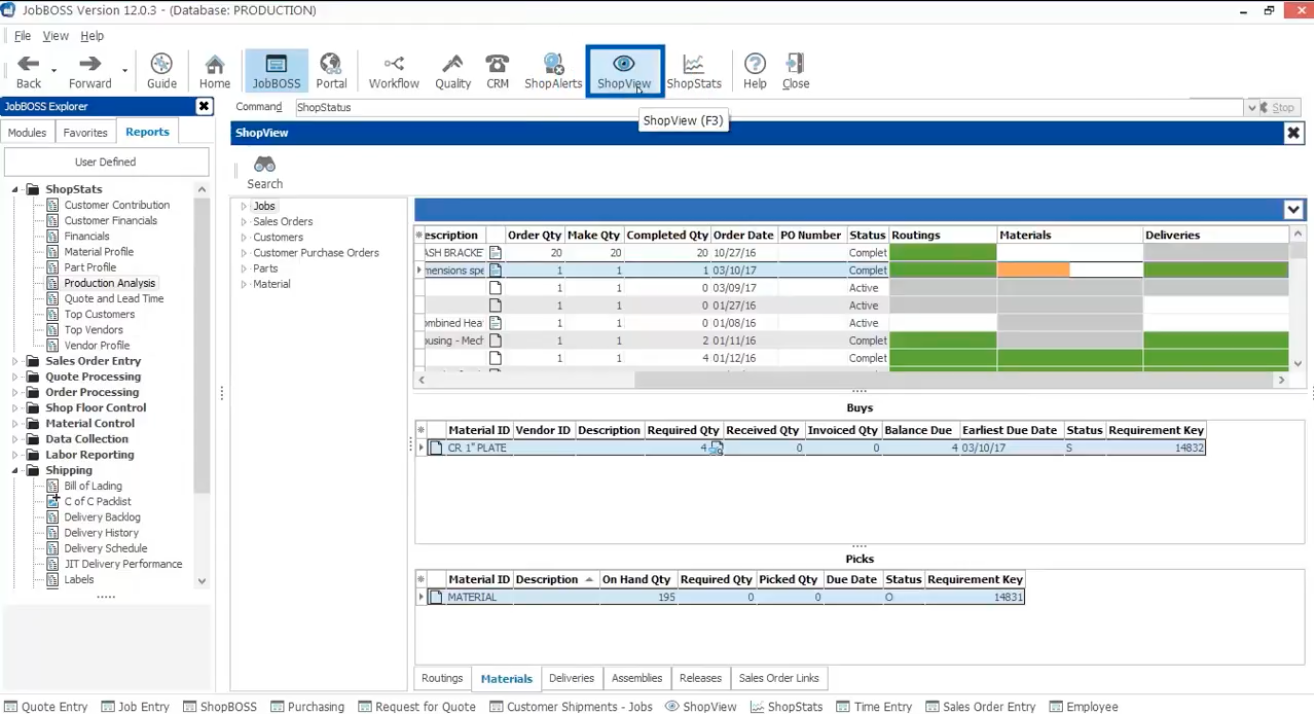Image resolution: width=1314 pixels, height=714 pixels.
Task: Expand the Quote Processing folder
Action: coord(16,377)
